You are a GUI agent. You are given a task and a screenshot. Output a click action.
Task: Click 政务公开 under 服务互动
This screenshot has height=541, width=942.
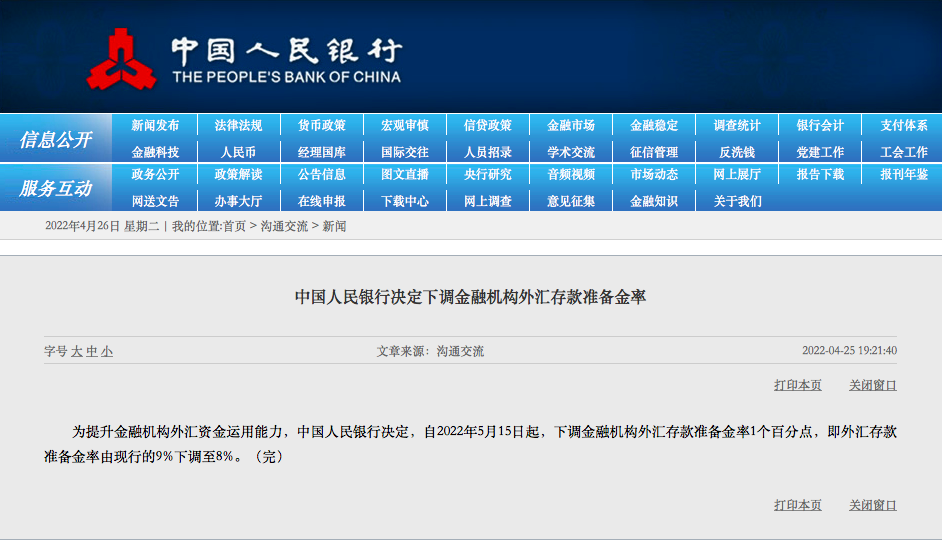pyautogui.click(x=155, y=175)
